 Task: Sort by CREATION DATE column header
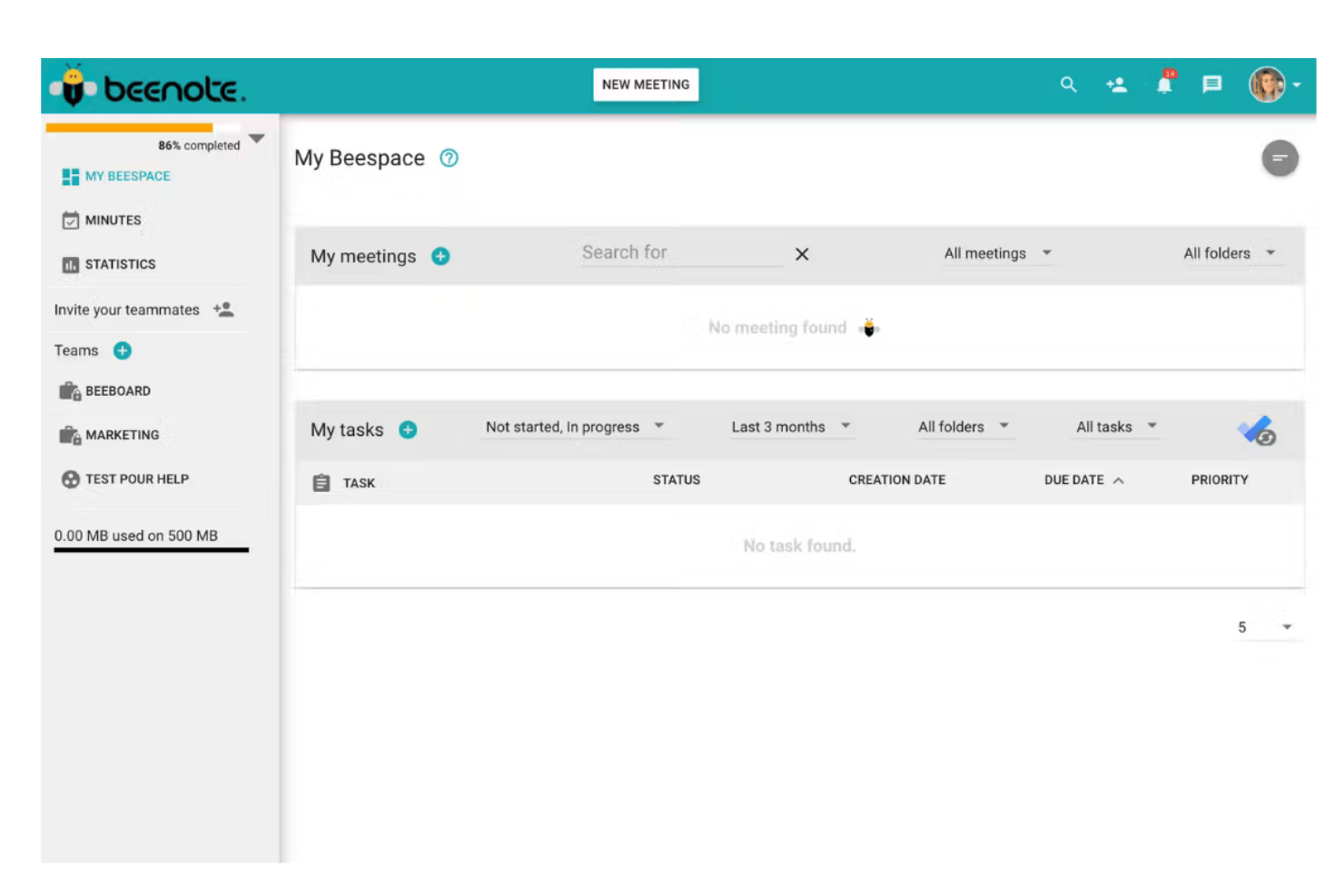click(897, 479)
